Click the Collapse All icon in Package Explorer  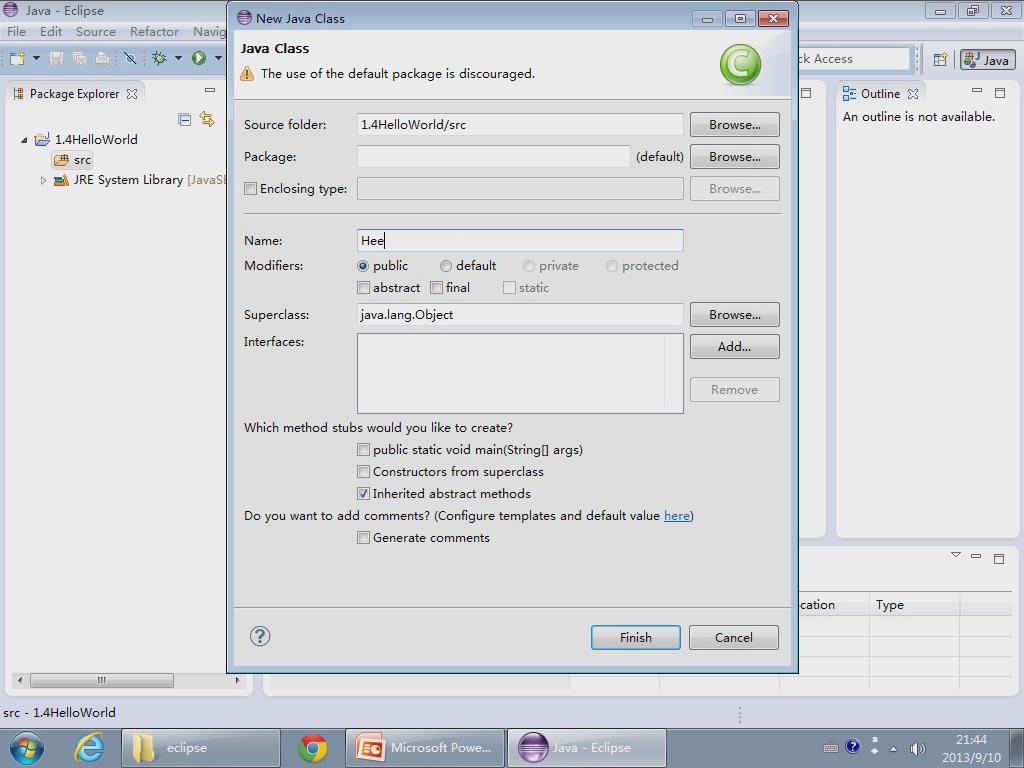tap(185, 120)
